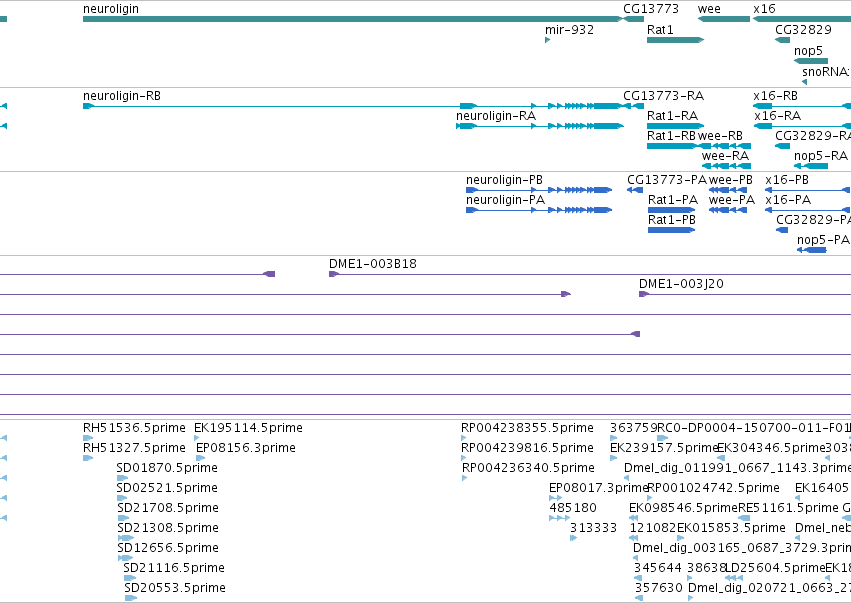Select the RE51161.5prime EST glyph
Image resolution: width=851 pixels, height=603 pixels.
pyautogui.click(x=744, y=518)
